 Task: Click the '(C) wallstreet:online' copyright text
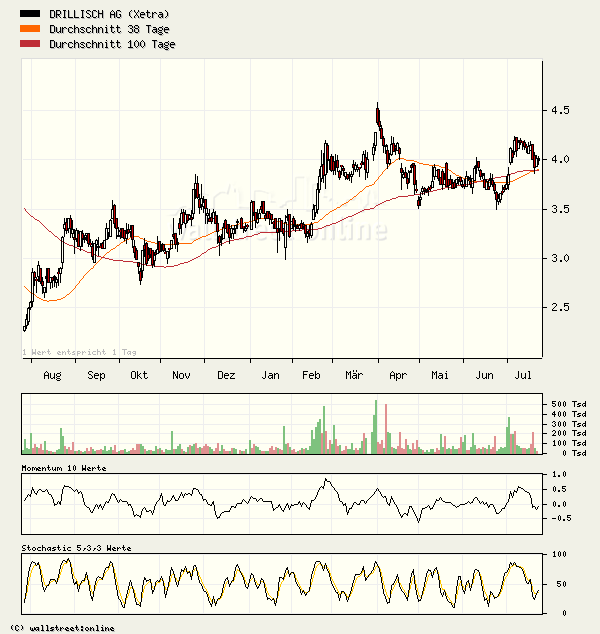pos(62,628)
